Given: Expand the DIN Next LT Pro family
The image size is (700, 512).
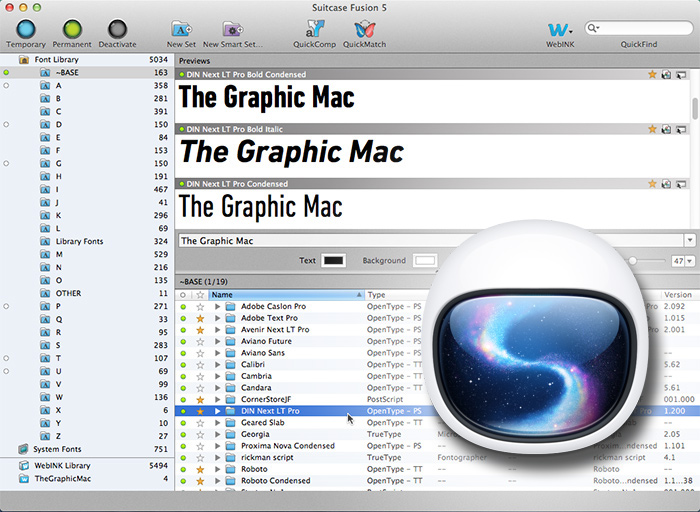Looking at the screenshot, I should click(217, 411).
